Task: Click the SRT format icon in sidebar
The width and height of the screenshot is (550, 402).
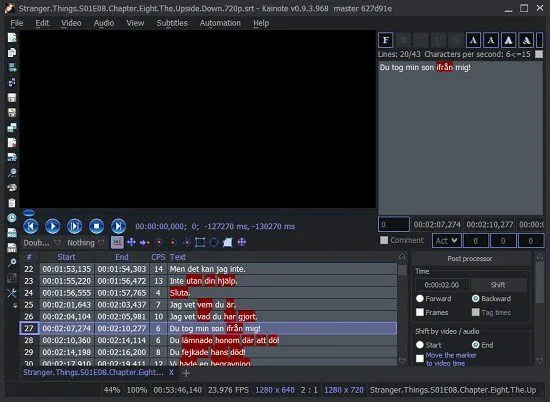Action: click(x=12, y=248)
